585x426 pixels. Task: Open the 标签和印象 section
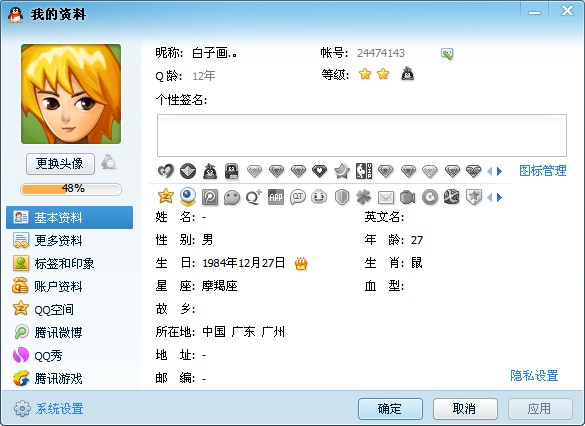(69, 263)
